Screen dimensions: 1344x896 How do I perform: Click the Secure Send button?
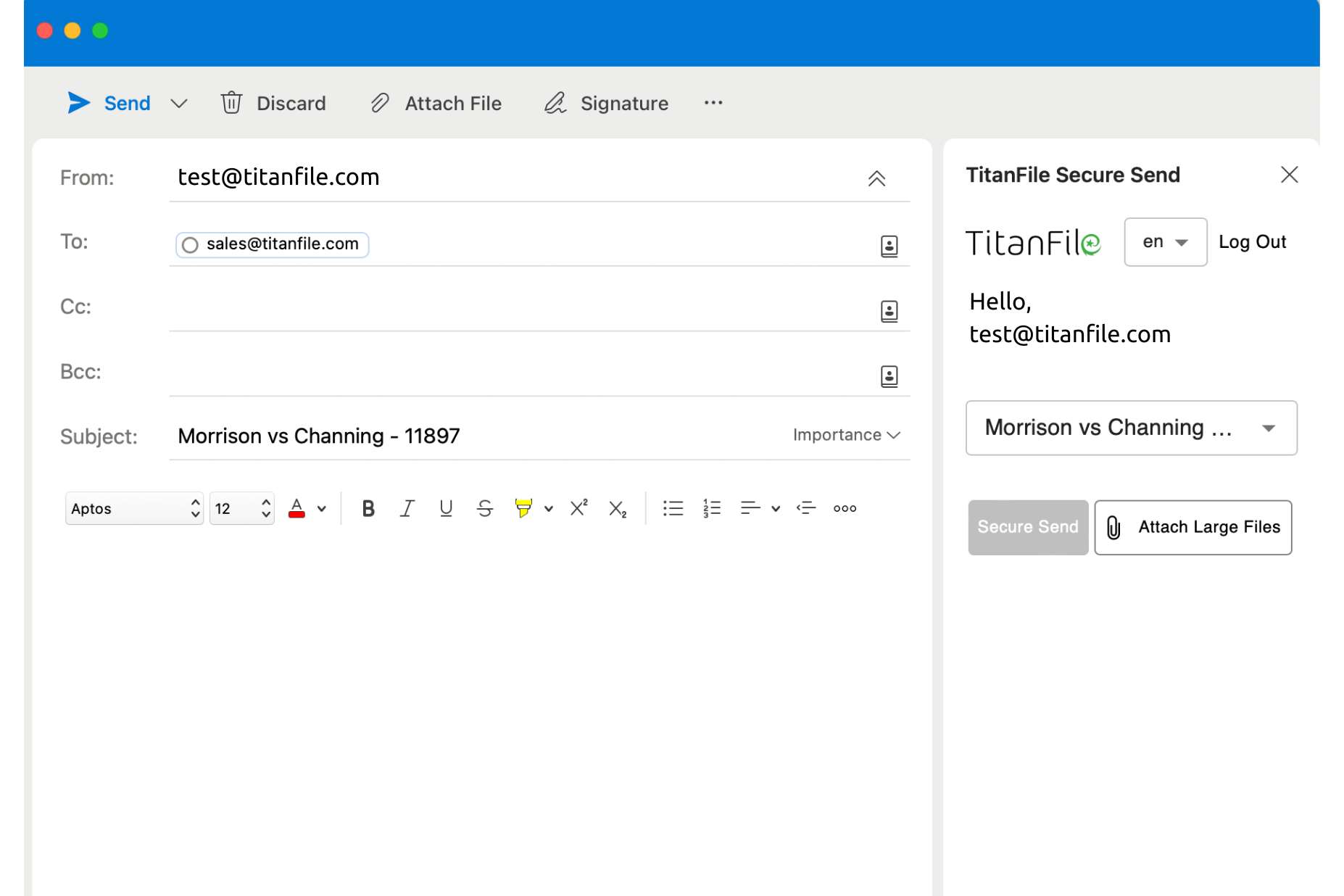click(x=1028, y=527)
